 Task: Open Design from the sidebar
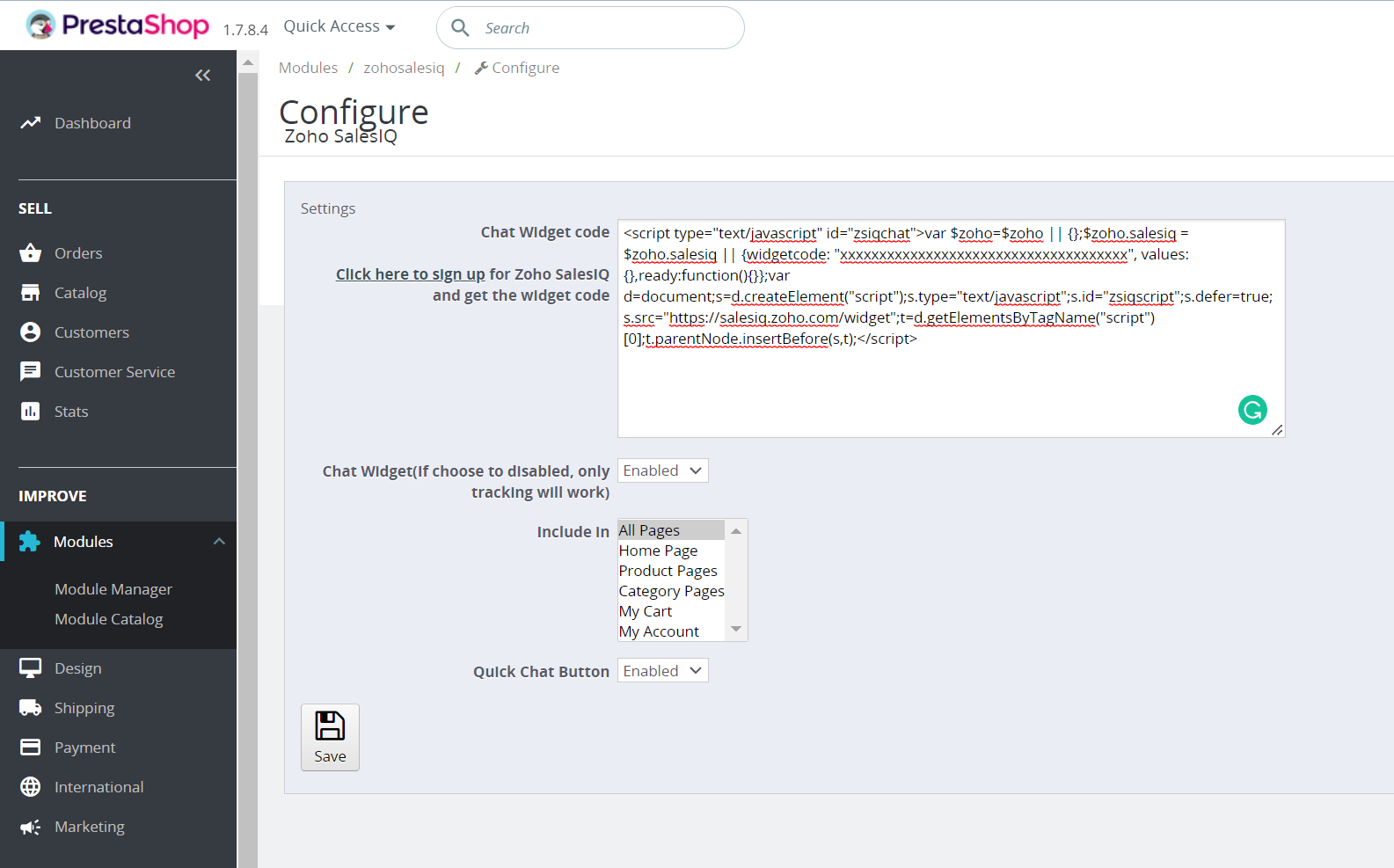tap(78, 668)
